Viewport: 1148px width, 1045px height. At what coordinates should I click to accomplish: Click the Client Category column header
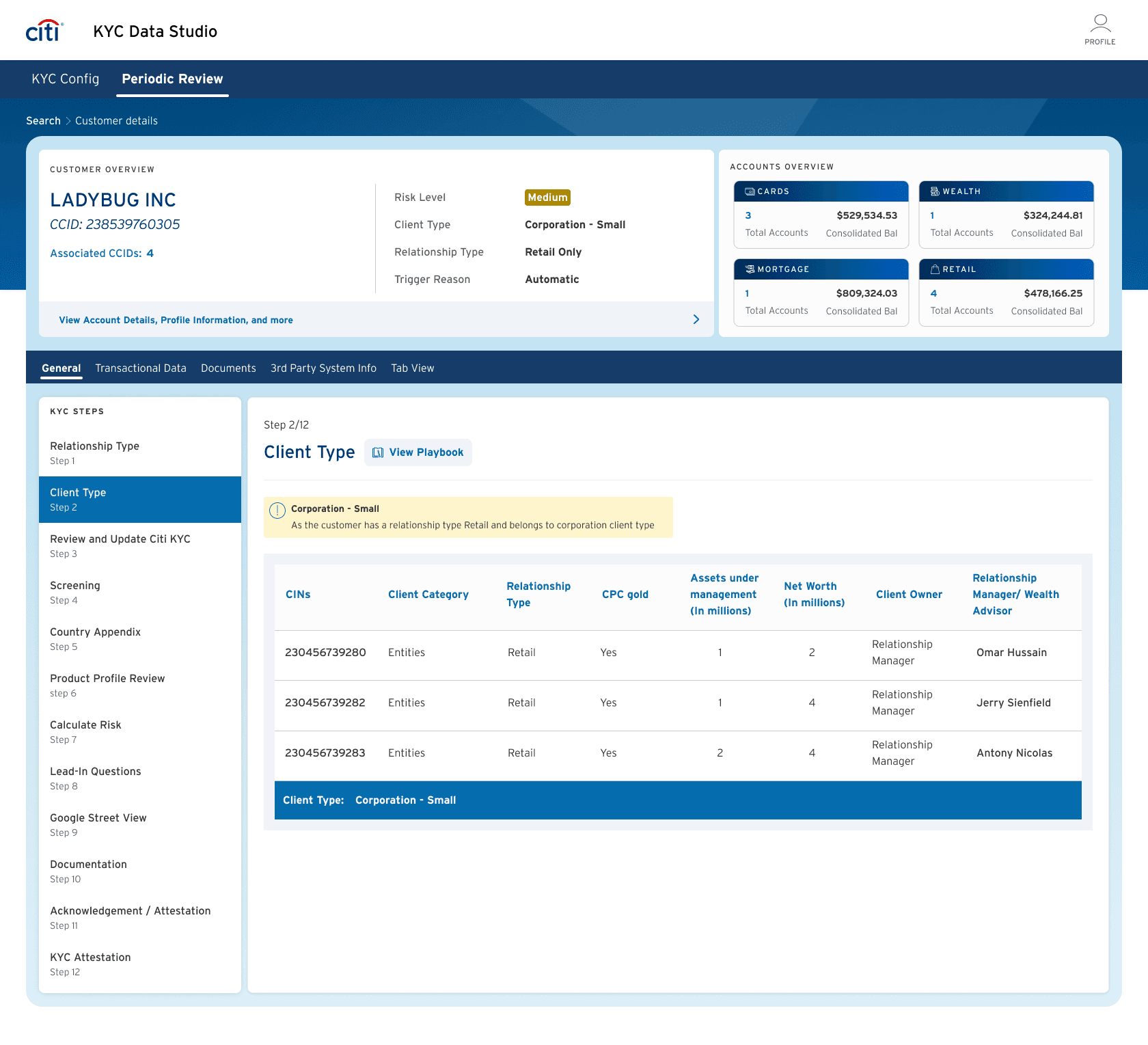pyautogui.click(x=428, y=595)
